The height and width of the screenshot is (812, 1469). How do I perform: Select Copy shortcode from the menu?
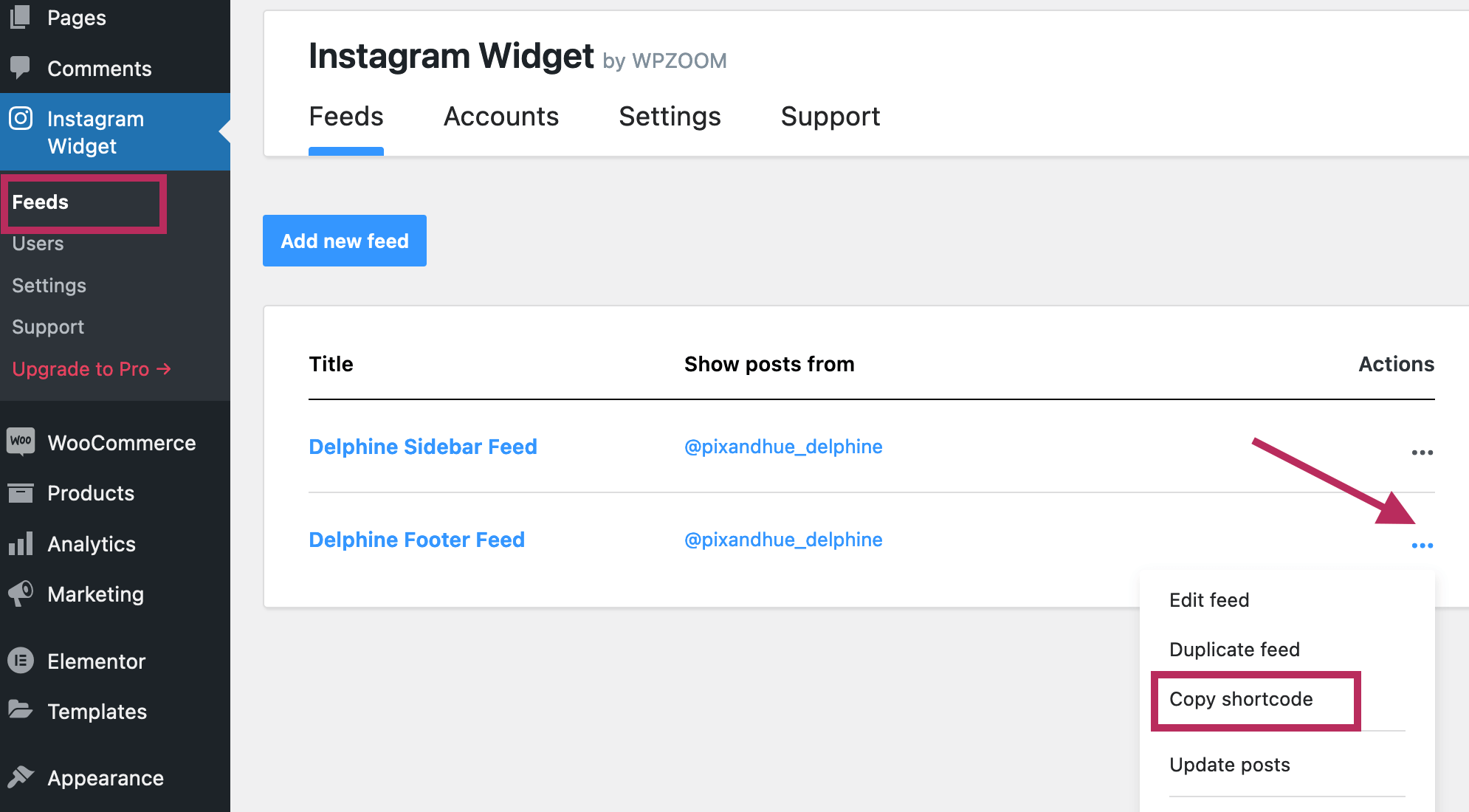[x=1241, y=699]
